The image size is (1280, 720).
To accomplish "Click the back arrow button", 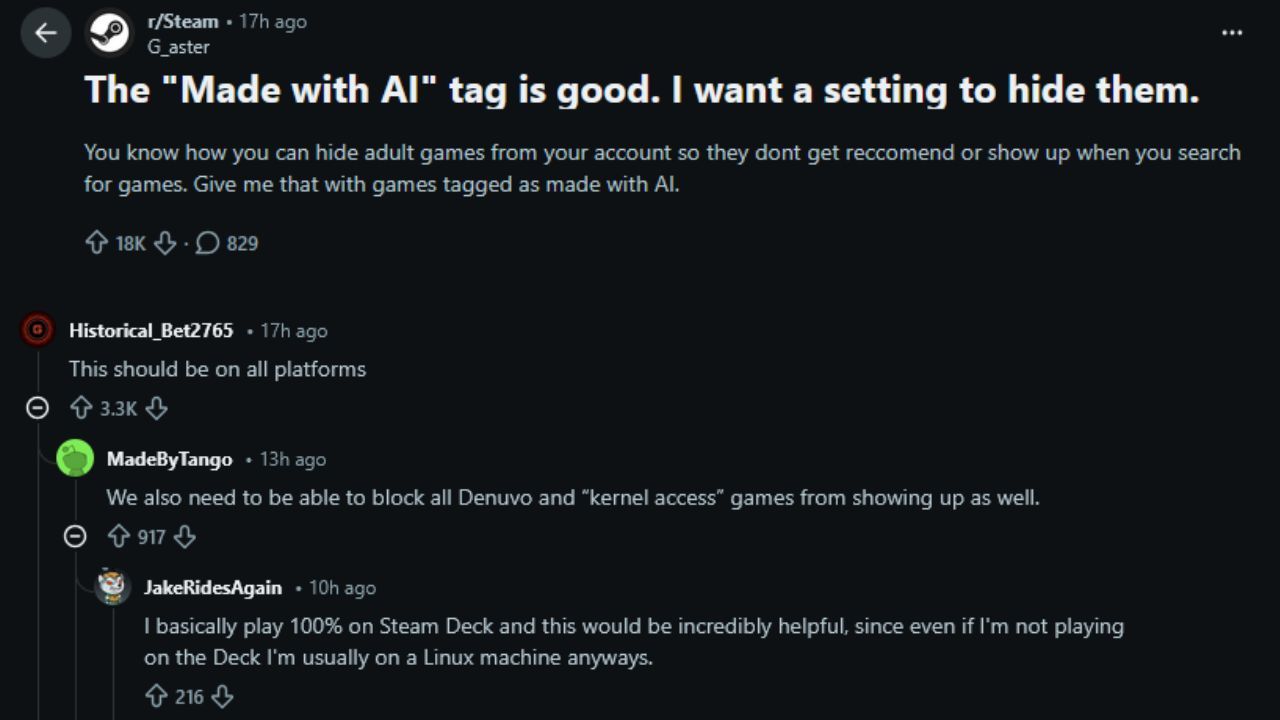I will [x=45, y=33].
